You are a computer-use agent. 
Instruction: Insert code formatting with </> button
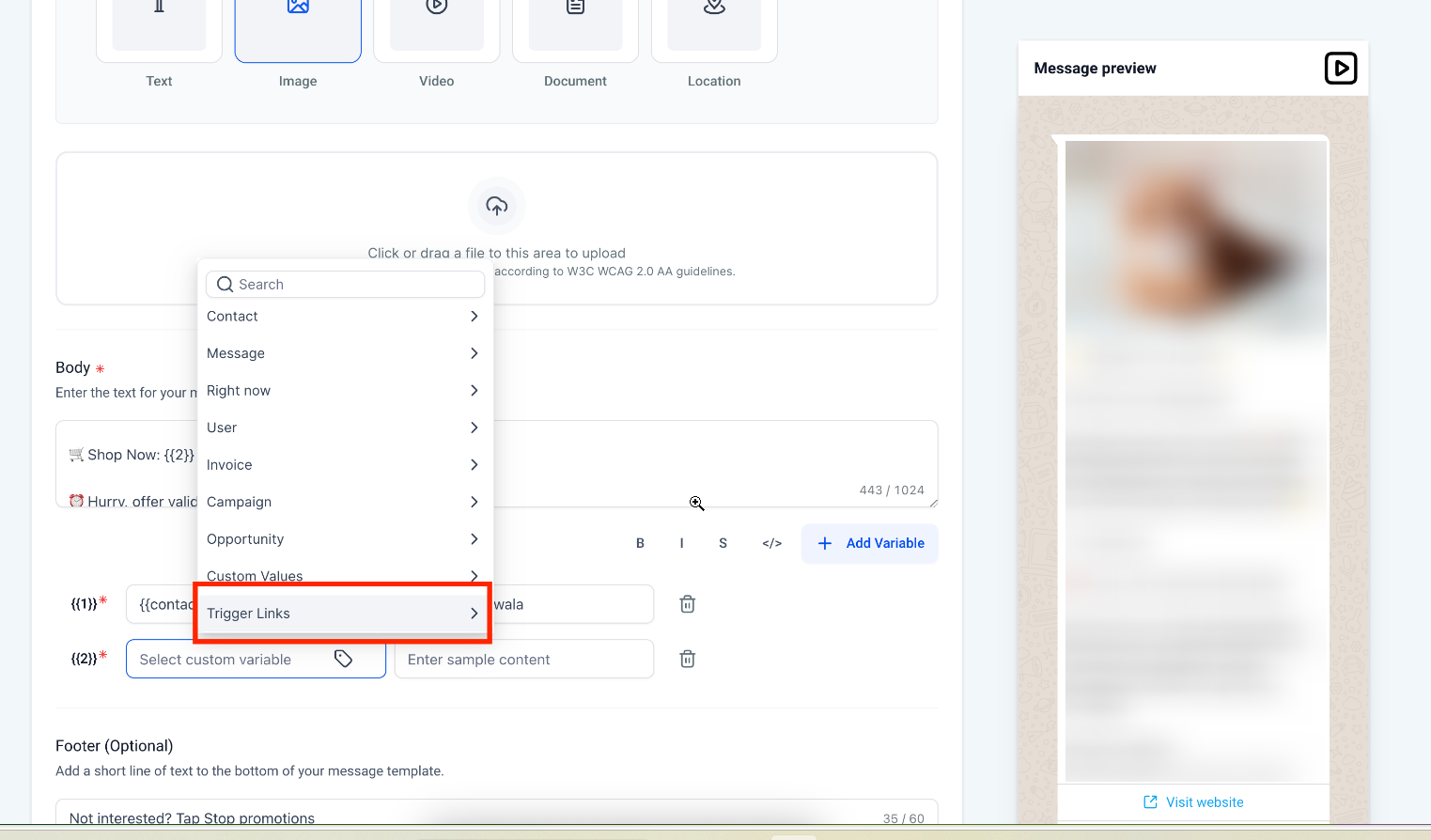tap(771, 543)
